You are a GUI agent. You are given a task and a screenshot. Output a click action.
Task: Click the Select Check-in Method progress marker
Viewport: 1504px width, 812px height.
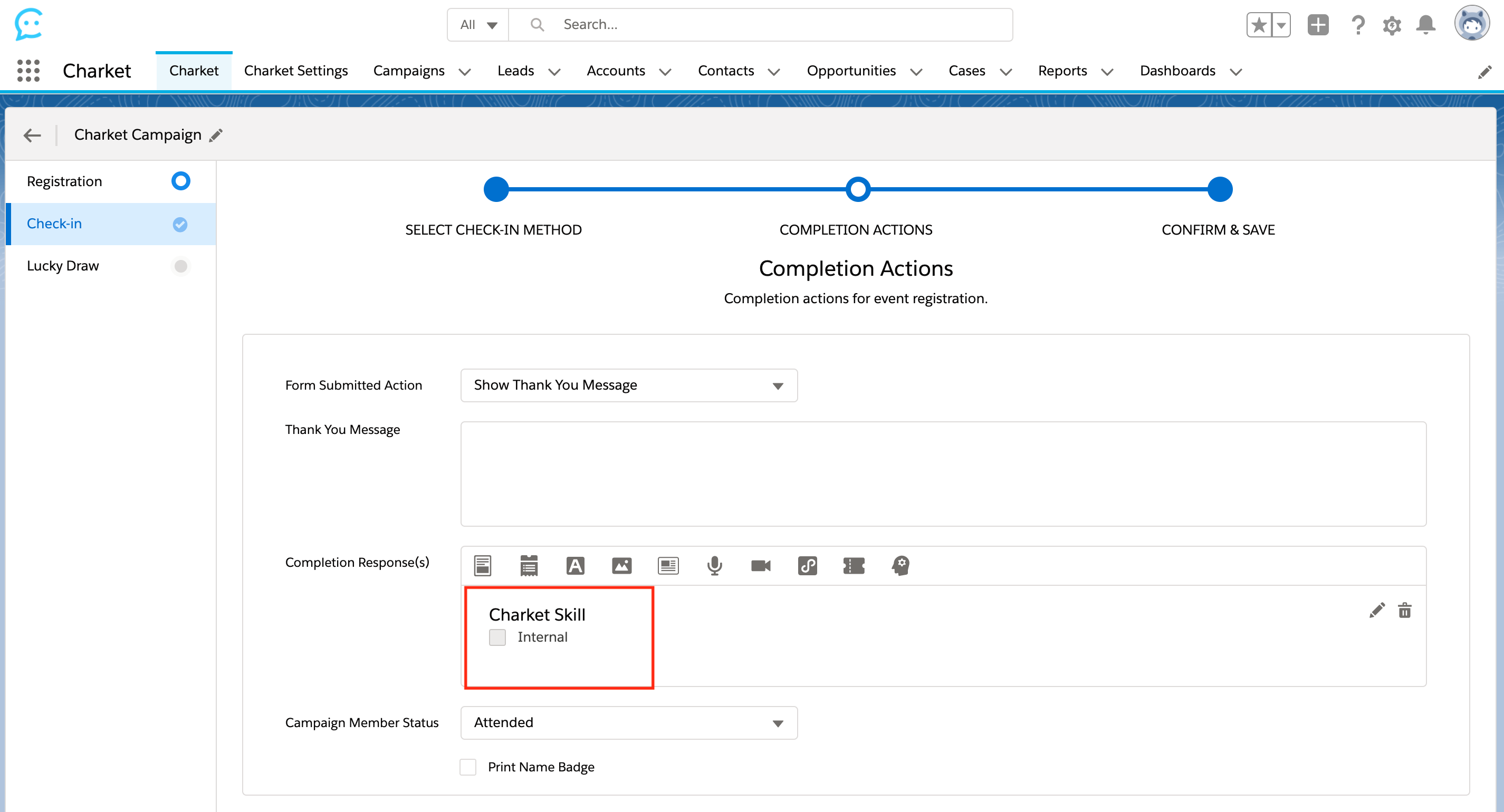[496, 189]
